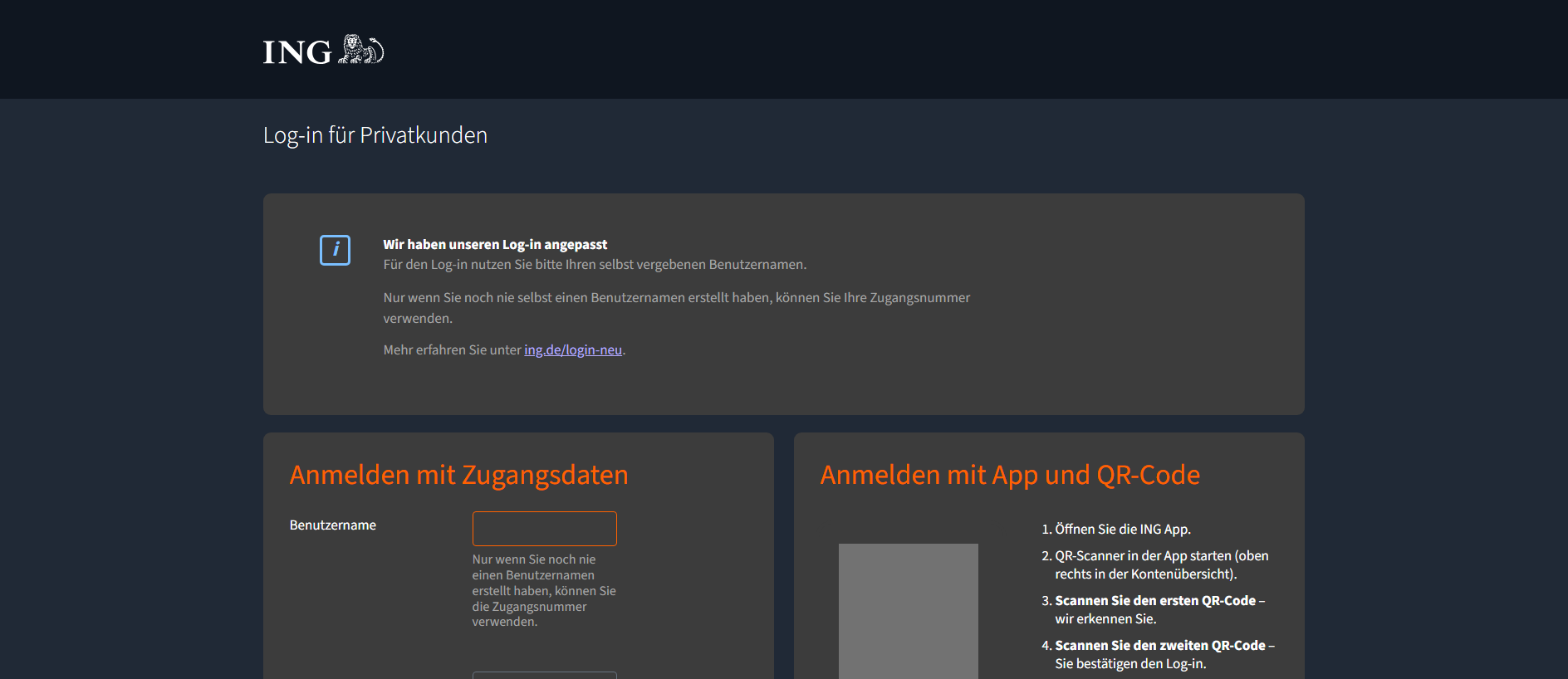The image size is (1568, 679).
Task: Focus the Benutzername input field
Action: 545,529
